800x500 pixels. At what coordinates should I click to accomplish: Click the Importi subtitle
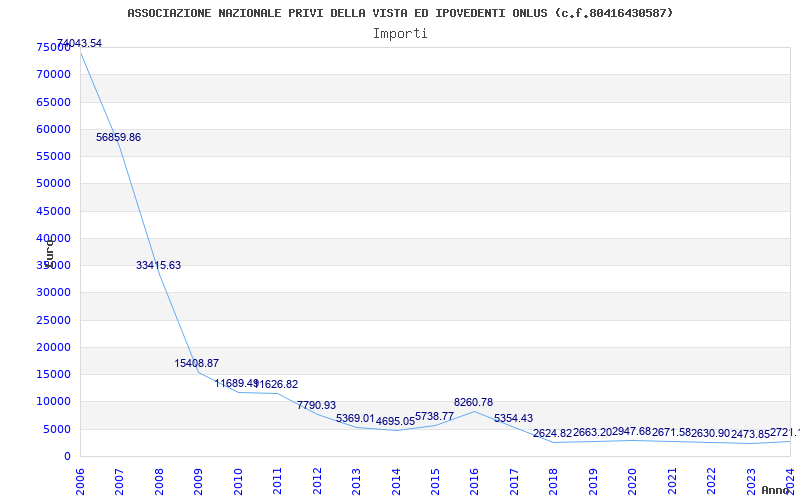coord(400,34)
